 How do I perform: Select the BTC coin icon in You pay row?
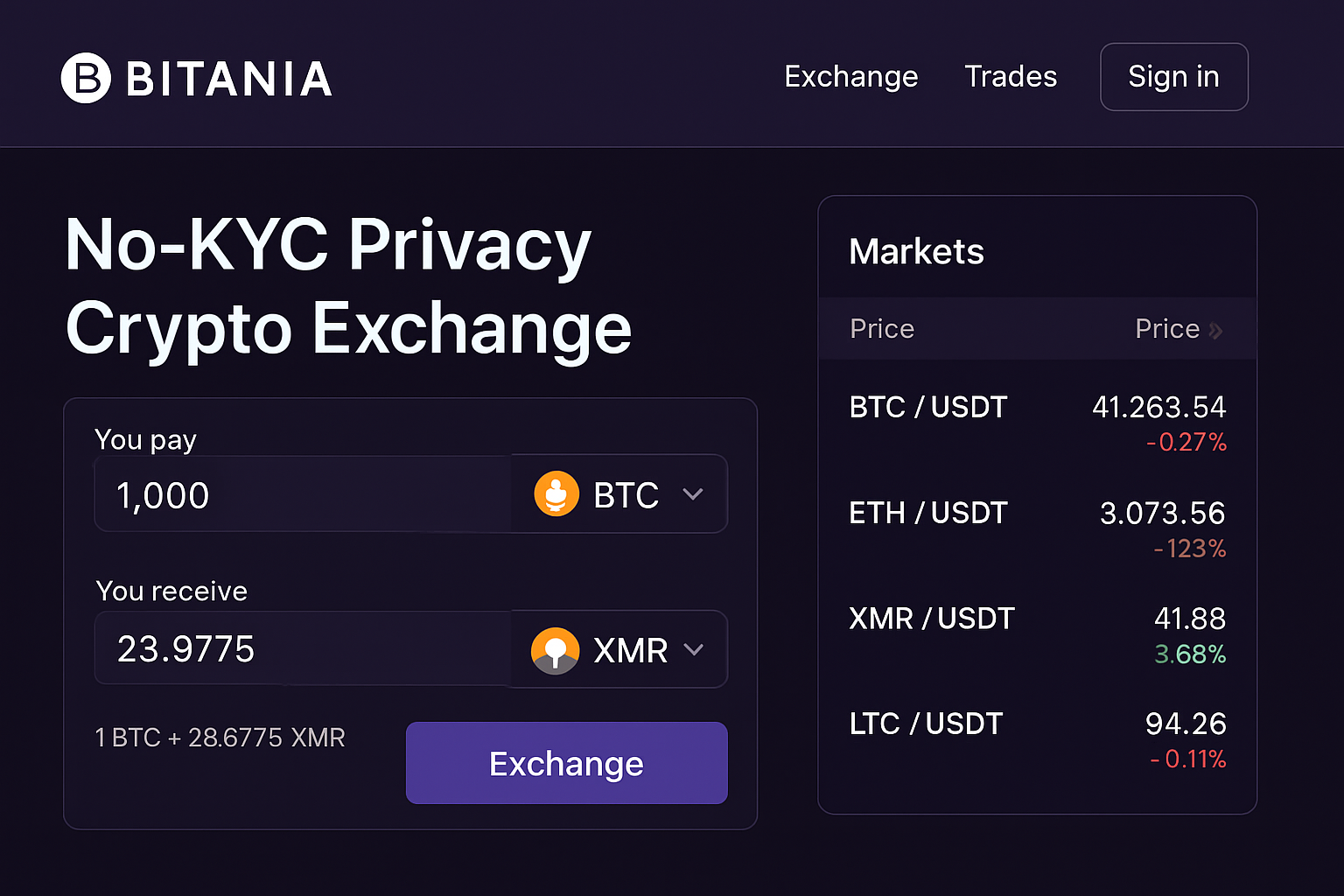pyautogui.click(x=556, y=493)
